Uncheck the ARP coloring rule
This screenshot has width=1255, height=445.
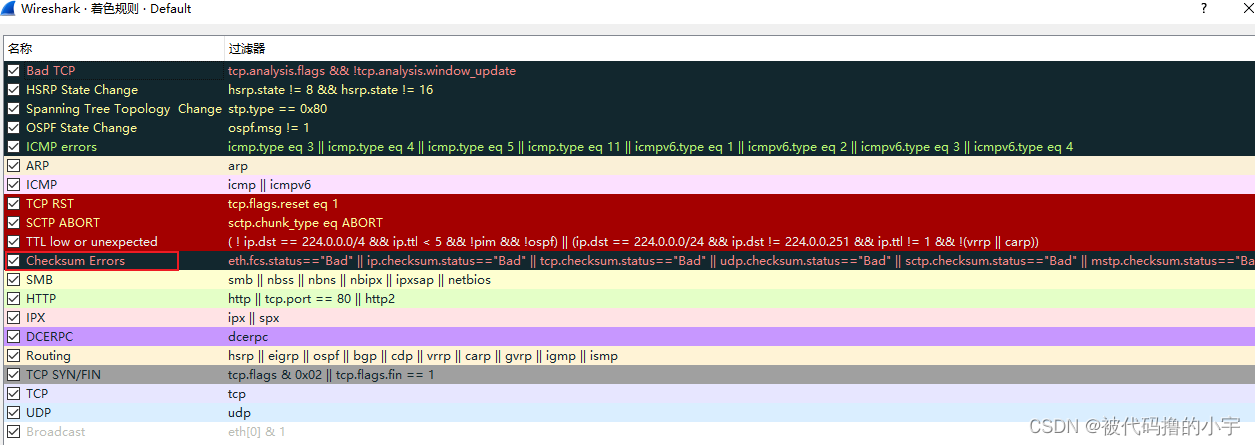click(x=13, y=166)
